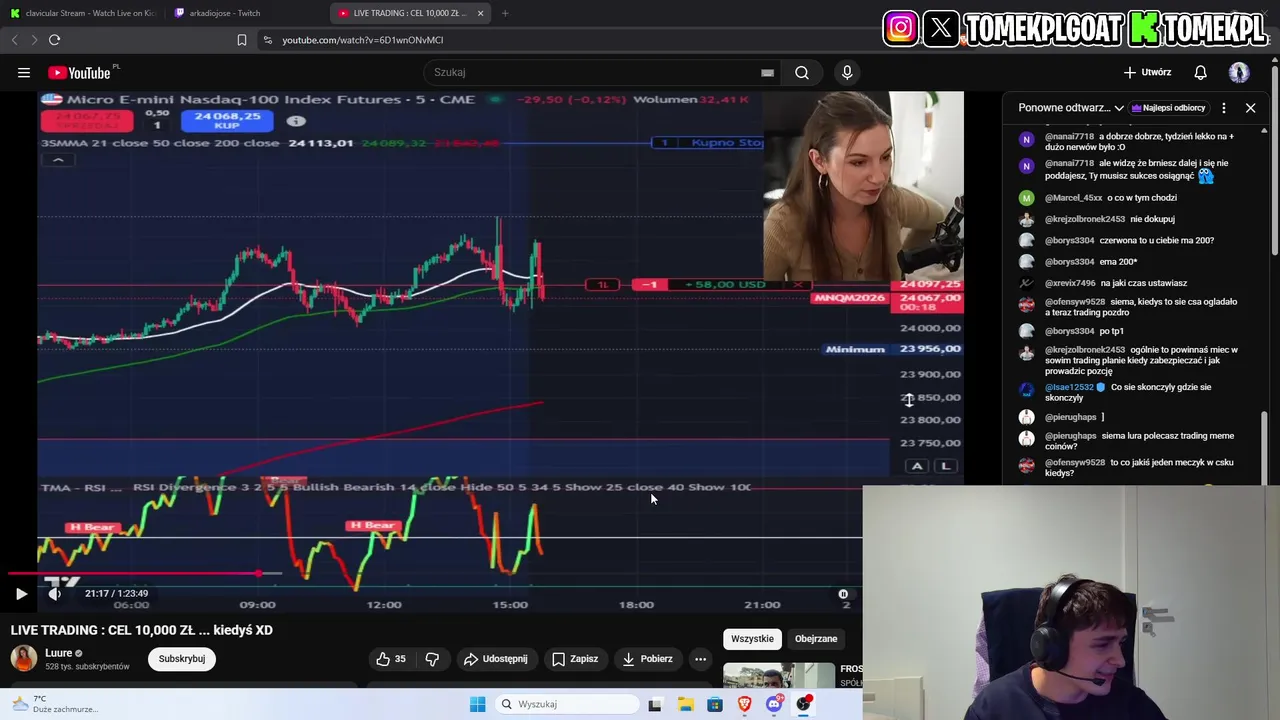
Task: Open the account avatar menu
Action: (x=1239, y=72)
